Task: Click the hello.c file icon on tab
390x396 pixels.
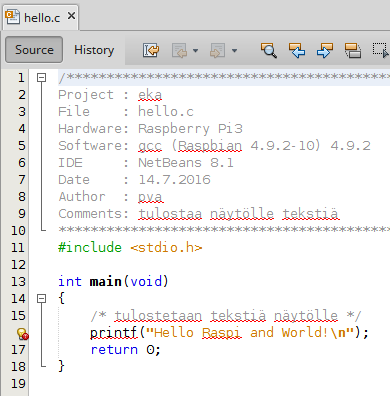Action: 12,17
